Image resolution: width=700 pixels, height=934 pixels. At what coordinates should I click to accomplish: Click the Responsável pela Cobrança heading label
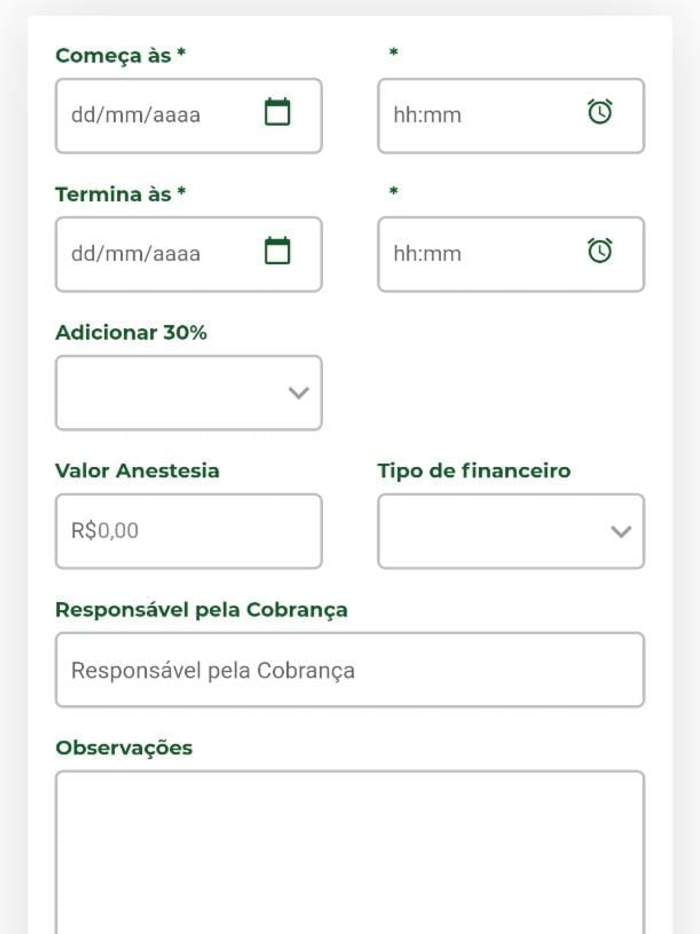201,610
